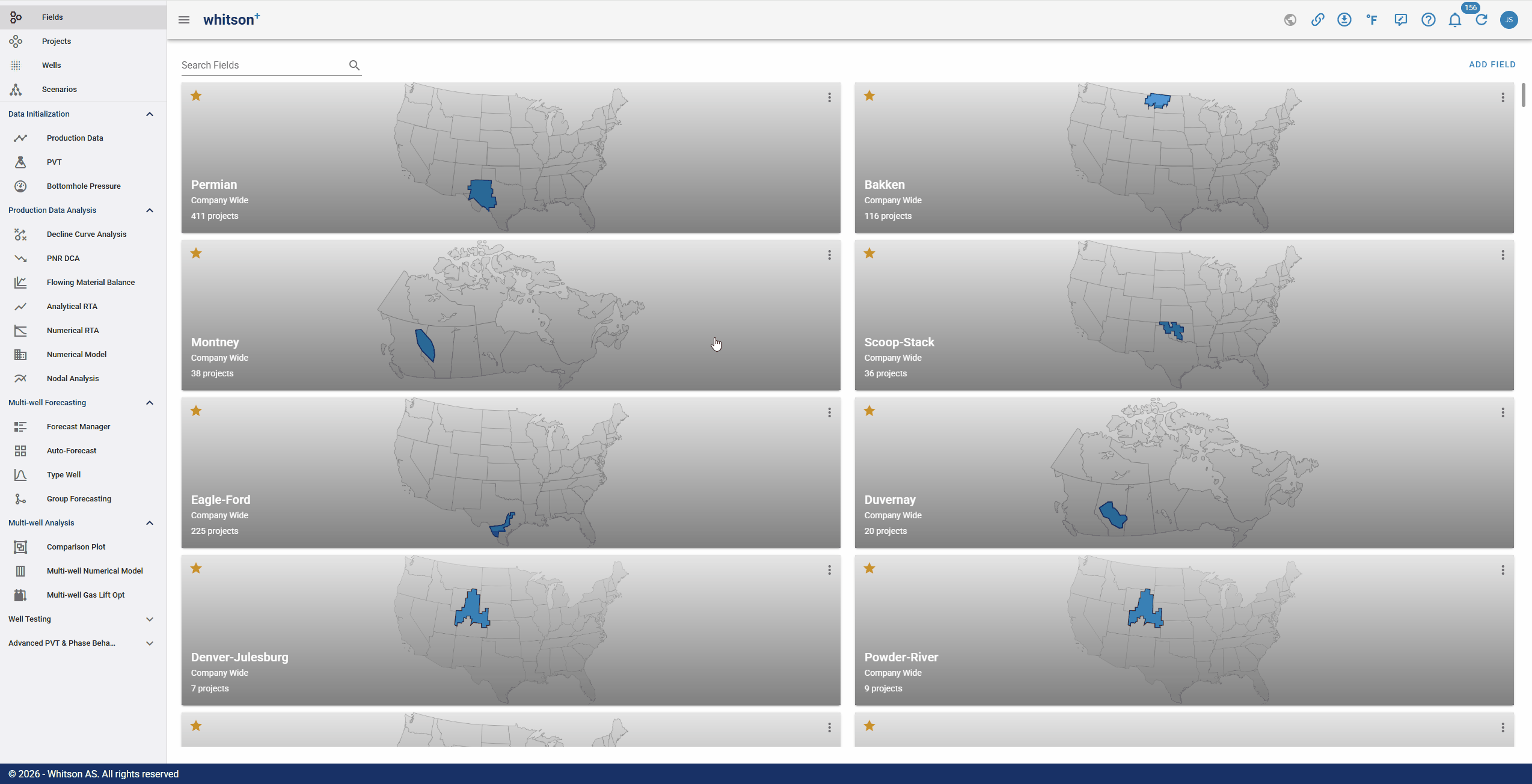Viewport: 1532px width, 784px height.
Task: Click the Multi-well Gas Lift Opt icon
Action: (x=20, y=595)
